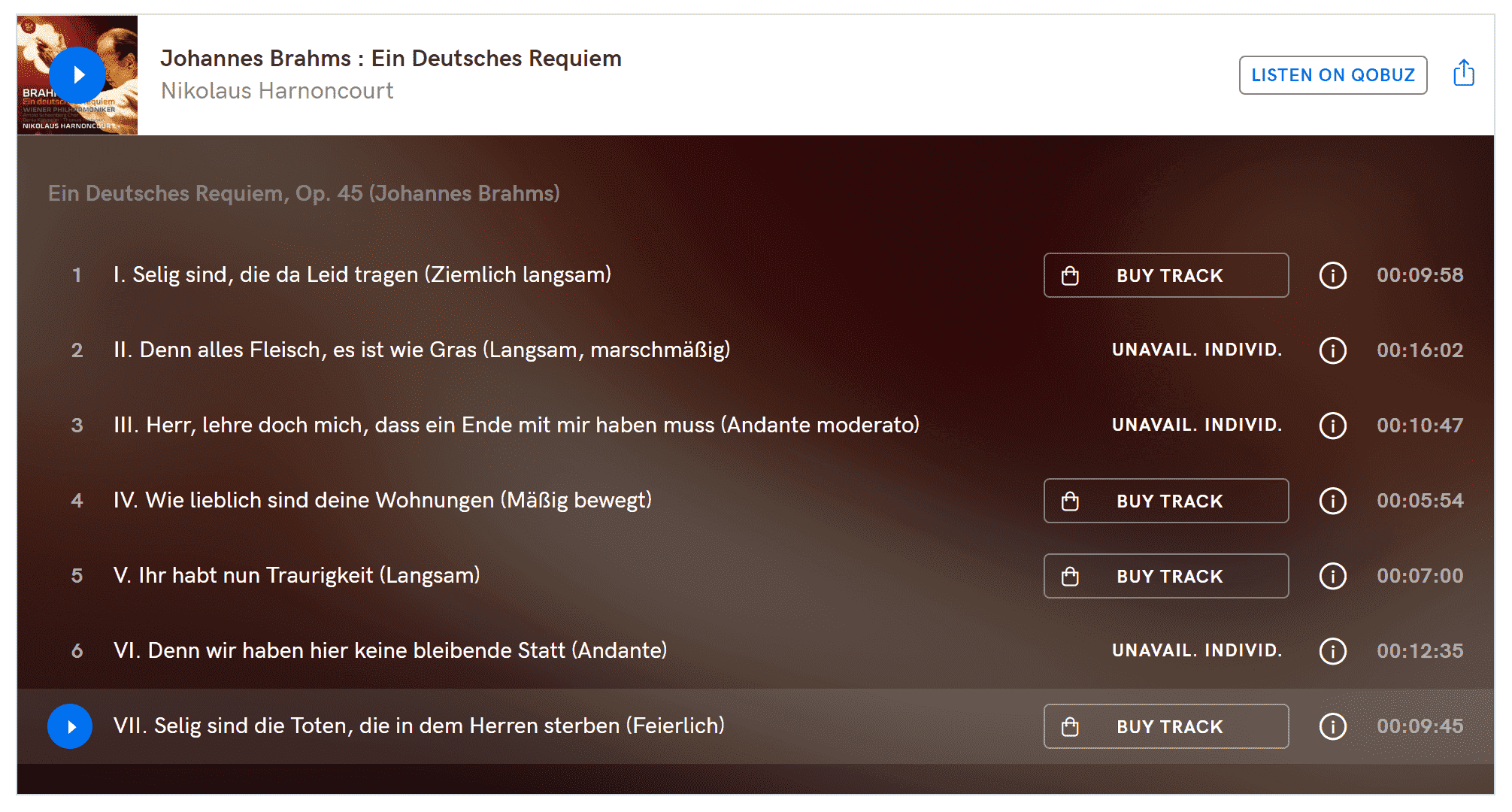View info for track 4 Wie lieblich
This screenshot has height=812, width=1512.
pos(1332,501)
